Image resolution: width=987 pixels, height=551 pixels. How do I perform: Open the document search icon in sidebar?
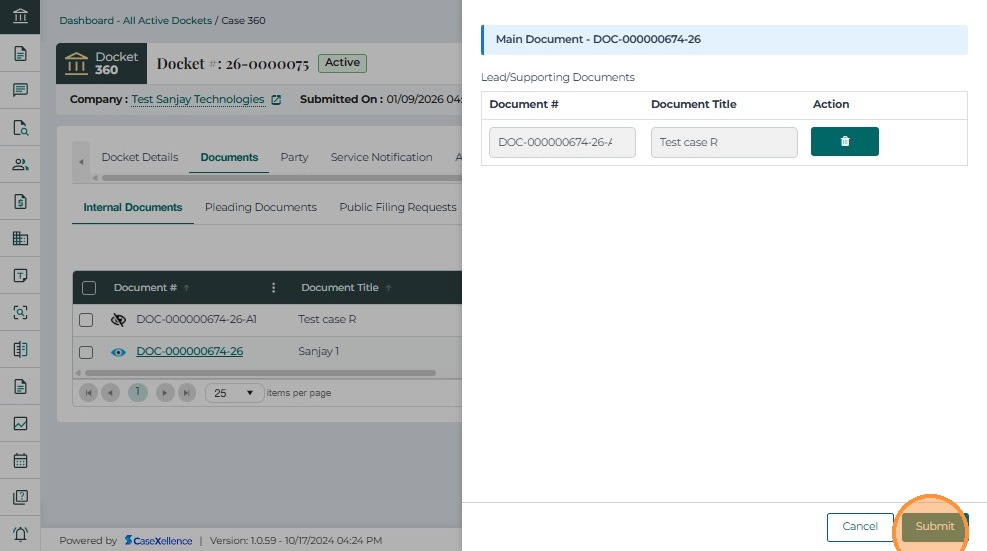click(20, 128)
